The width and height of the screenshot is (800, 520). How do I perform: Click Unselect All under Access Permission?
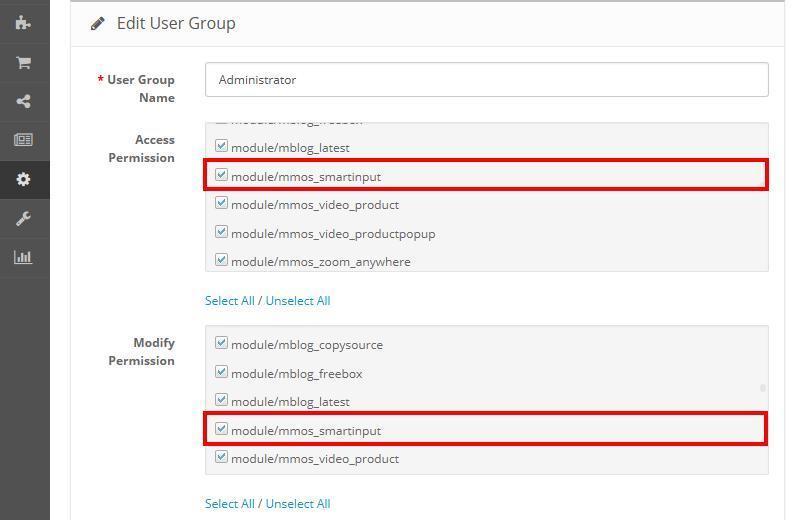pos(298,301)
